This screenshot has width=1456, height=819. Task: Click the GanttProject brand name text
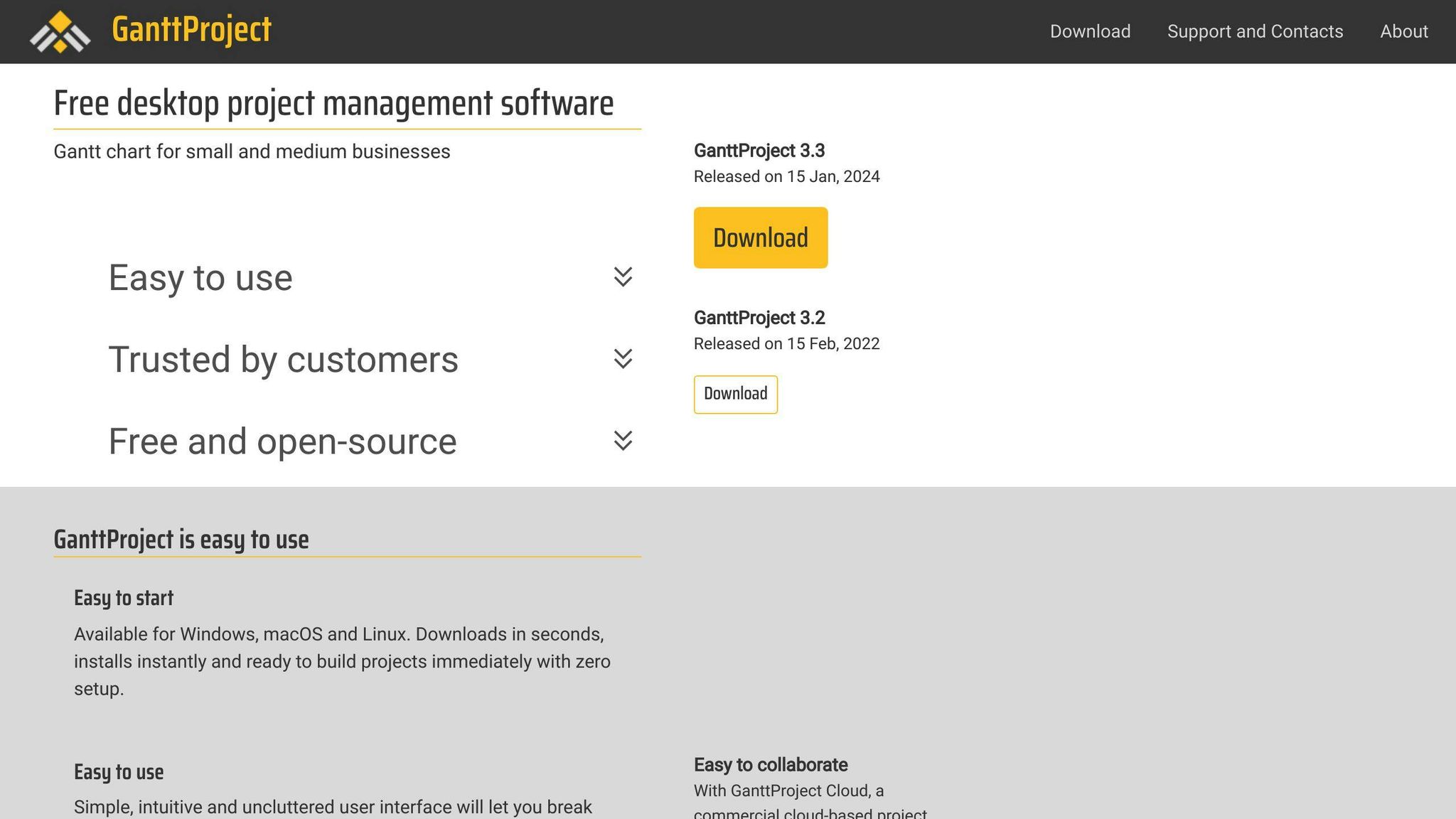click(x=191, y=30)
